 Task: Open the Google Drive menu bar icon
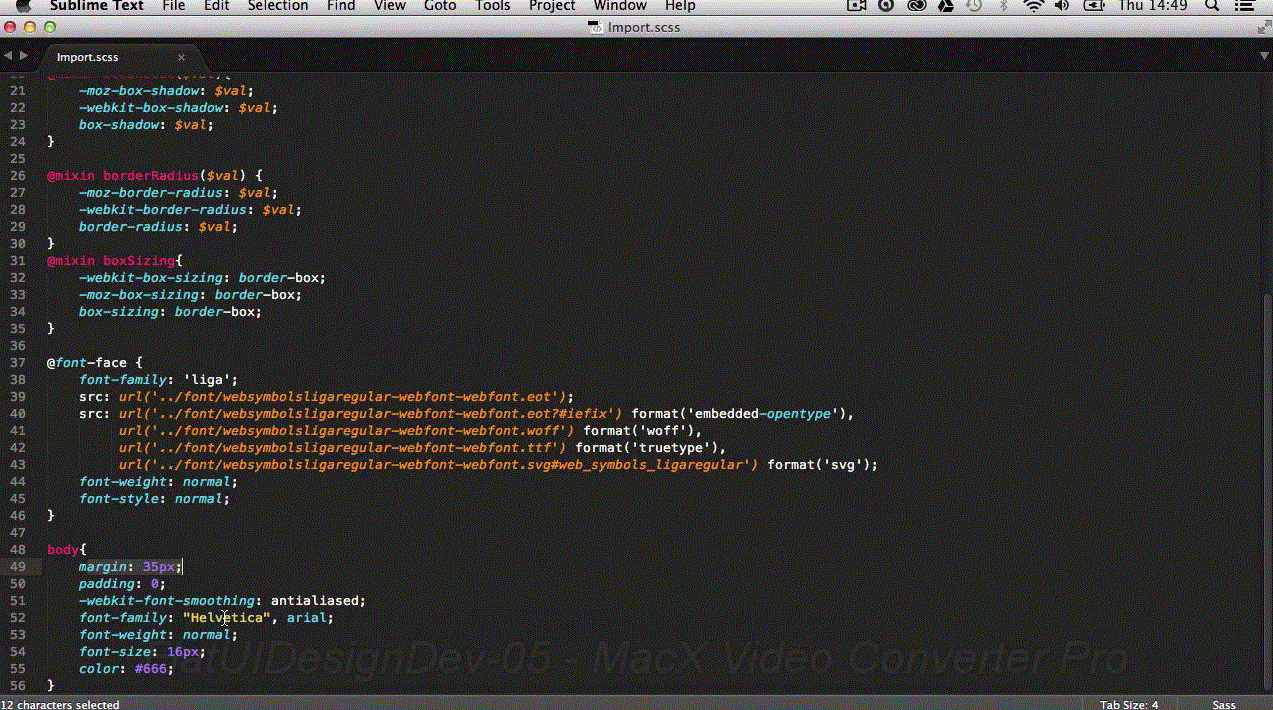946,6
